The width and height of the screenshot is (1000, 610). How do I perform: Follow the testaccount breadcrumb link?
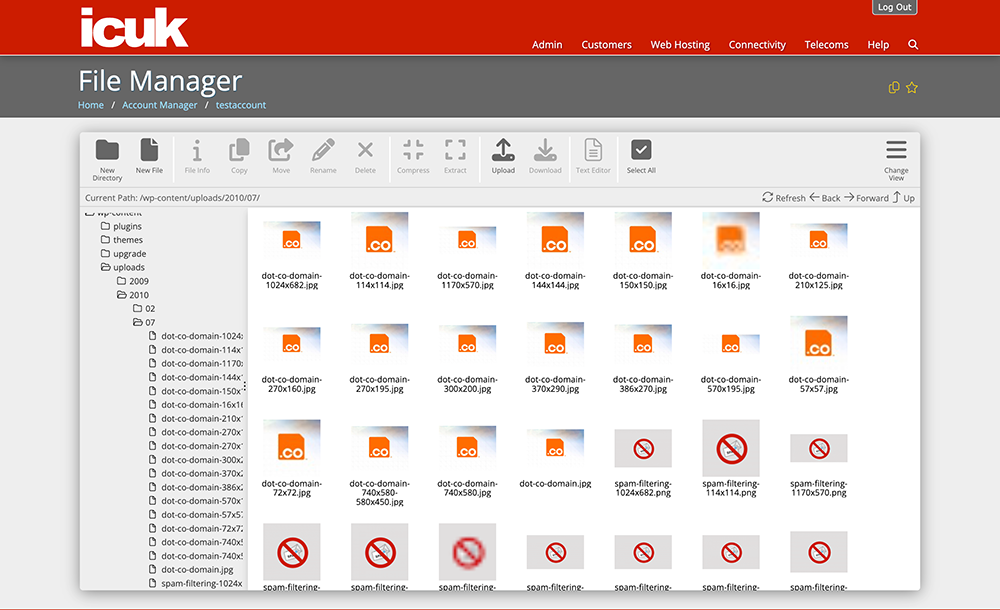[240, 105]
